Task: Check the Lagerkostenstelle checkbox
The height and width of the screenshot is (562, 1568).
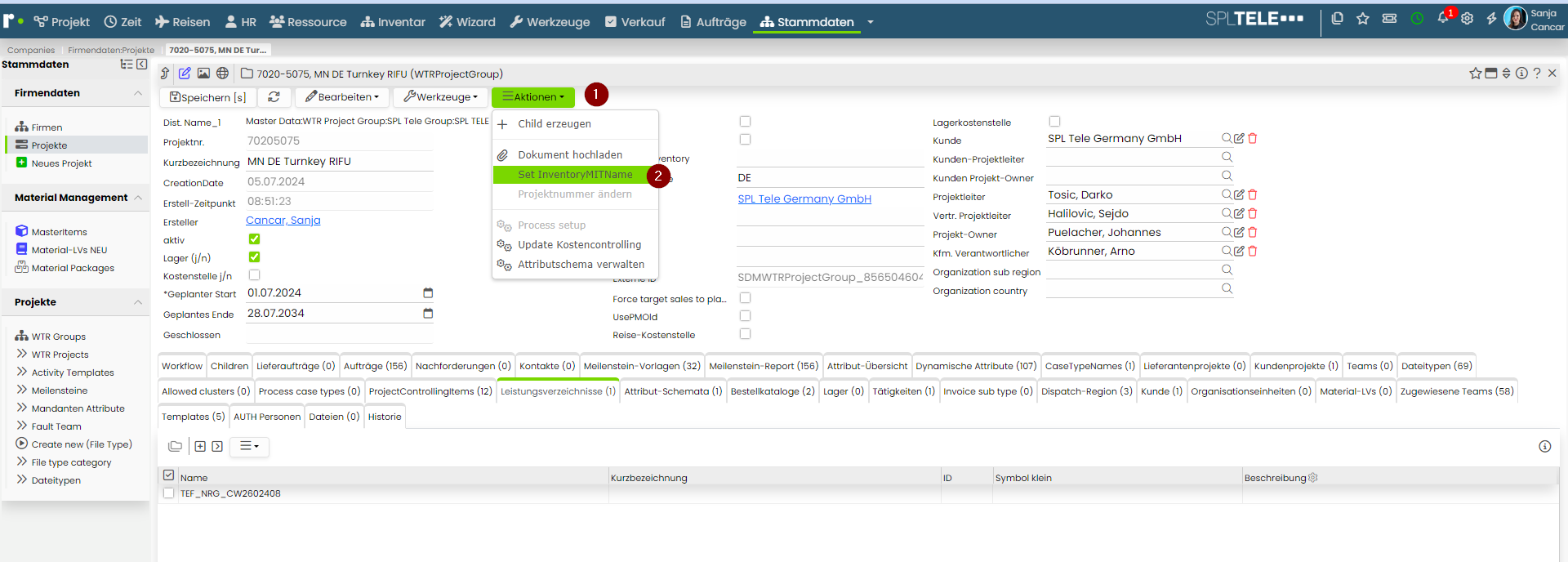Action: tap(1054, 122)
